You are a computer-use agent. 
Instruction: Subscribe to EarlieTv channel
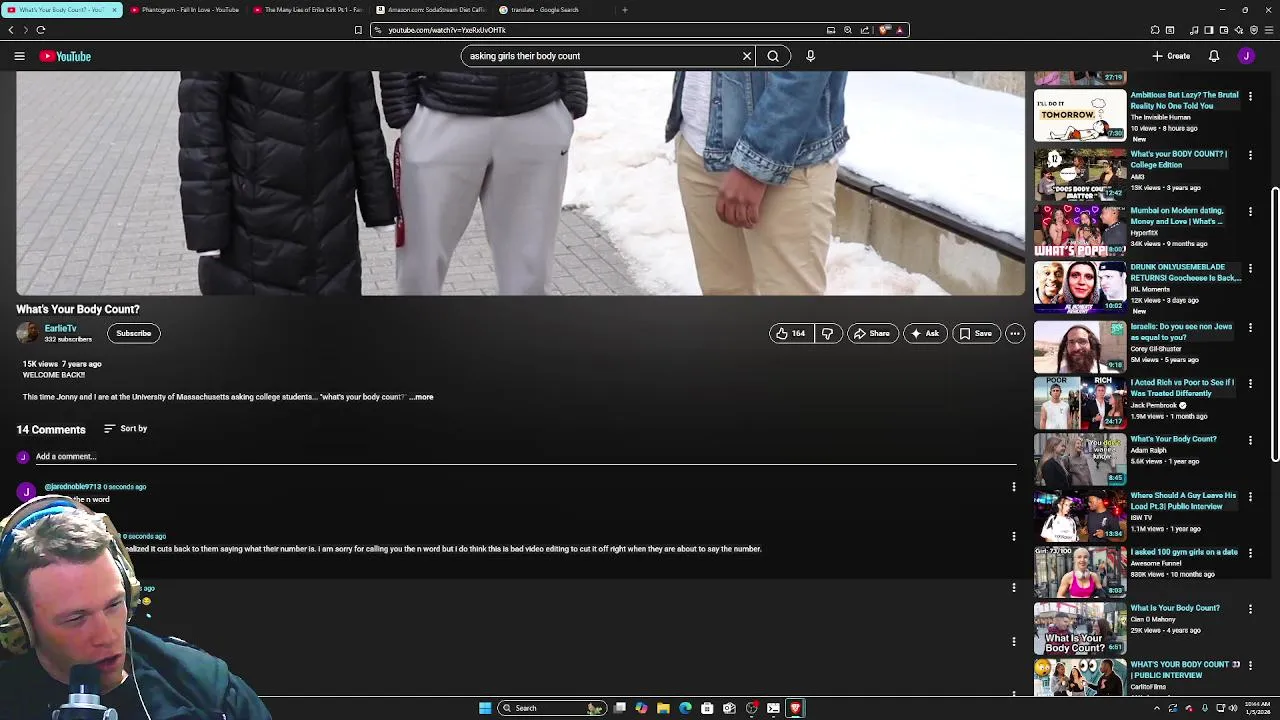(x=133, y=333)
